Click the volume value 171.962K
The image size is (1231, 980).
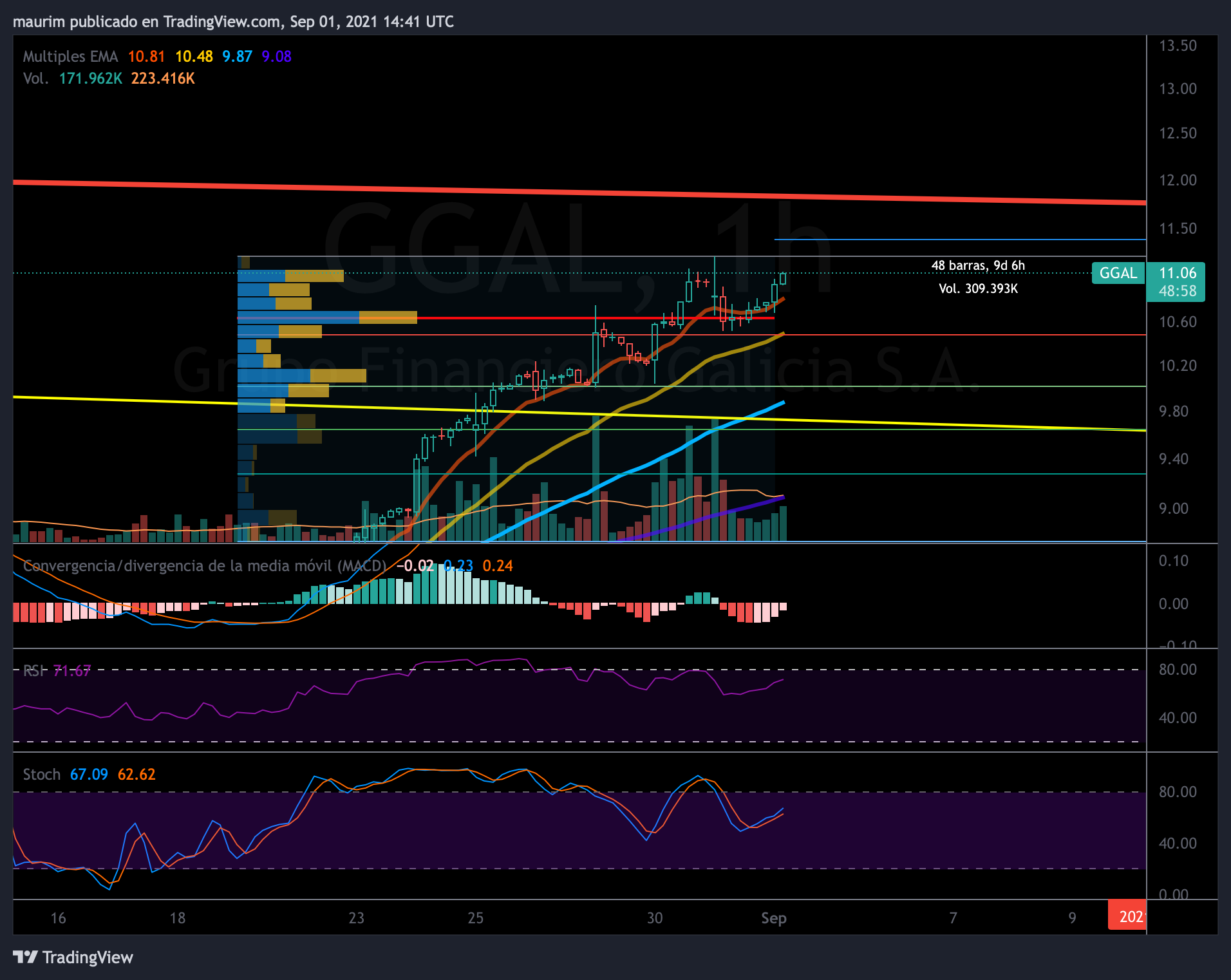(x=90, y=79)
